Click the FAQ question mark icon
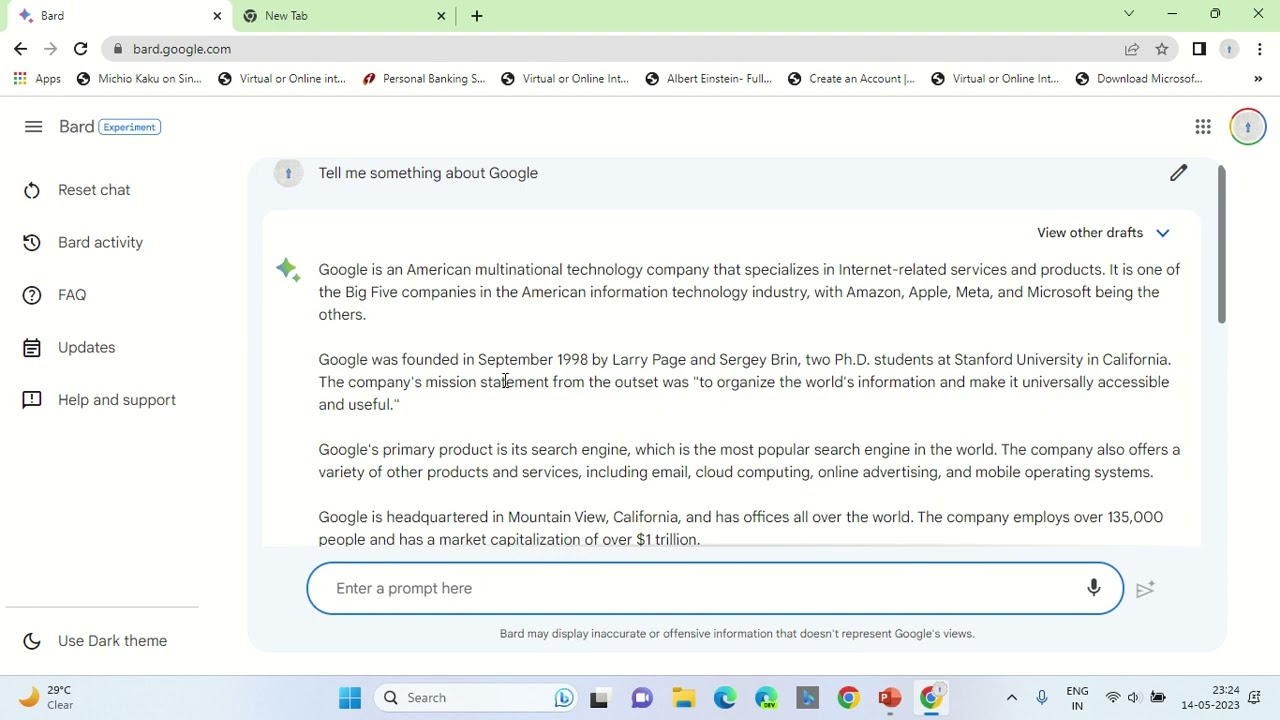The image size is (1280, 720). pos(32,295)
